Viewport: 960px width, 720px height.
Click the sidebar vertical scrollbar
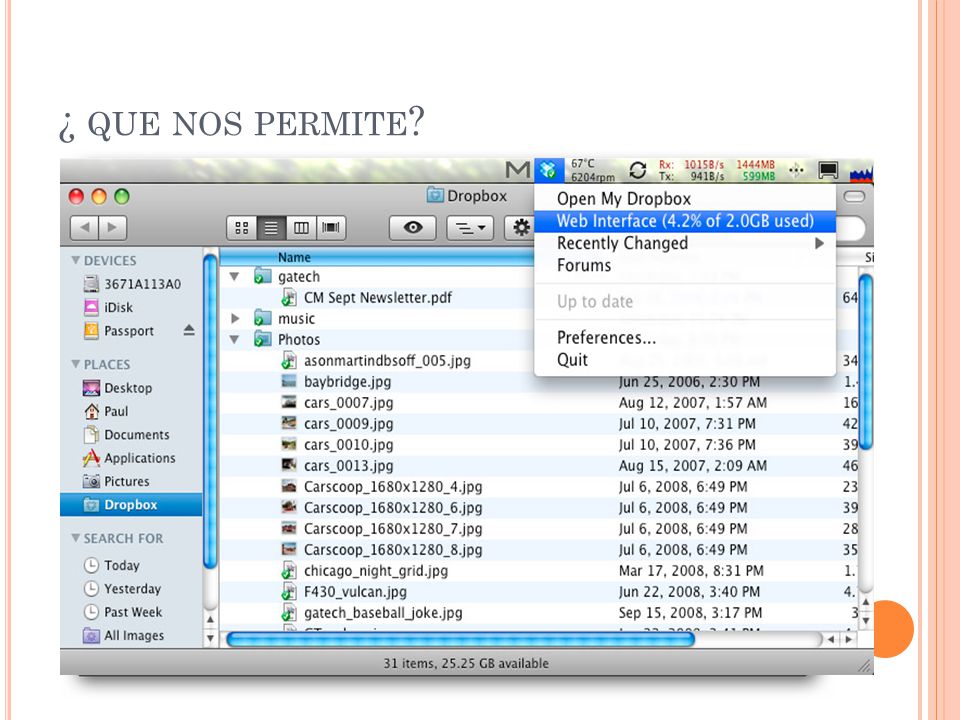[x=210, y=411]
